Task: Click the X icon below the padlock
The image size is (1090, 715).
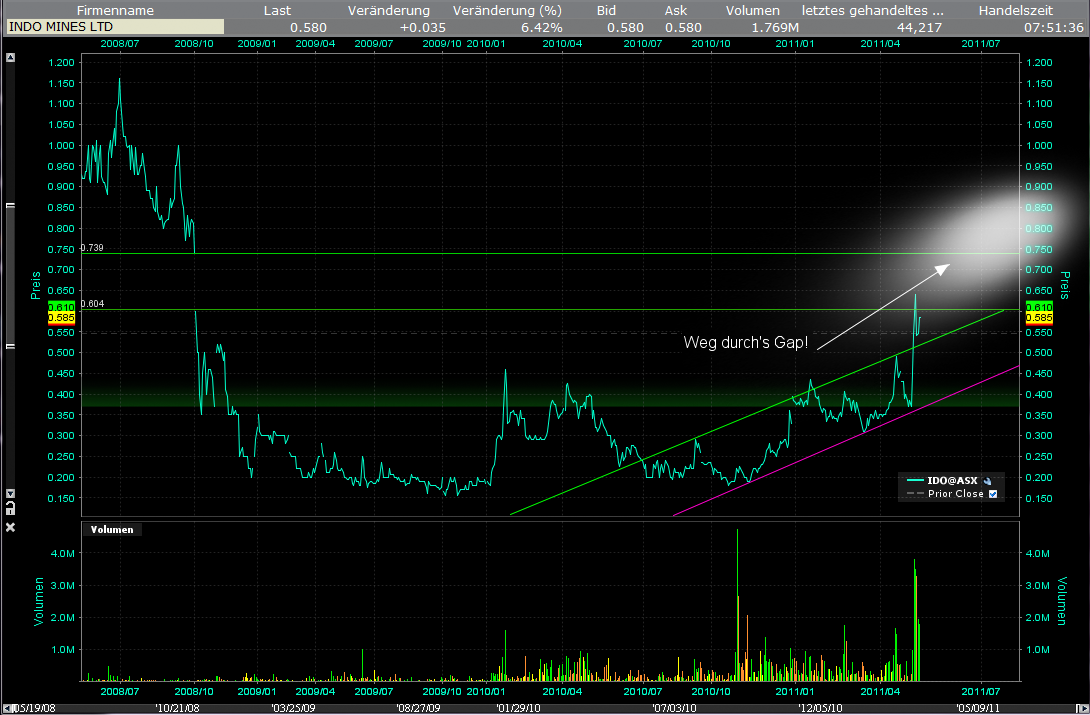Action: point(10,527)
